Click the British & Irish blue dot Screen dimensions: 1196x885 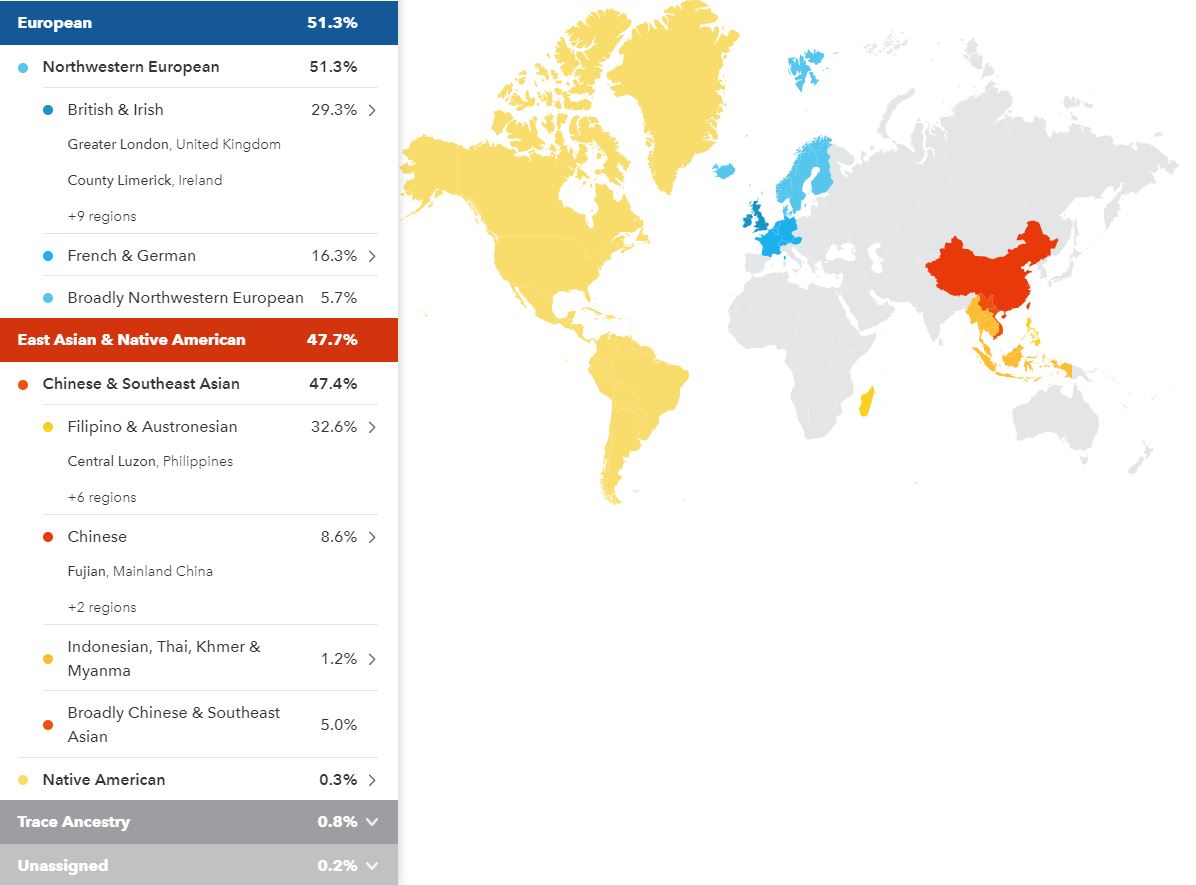pos(48,110)
